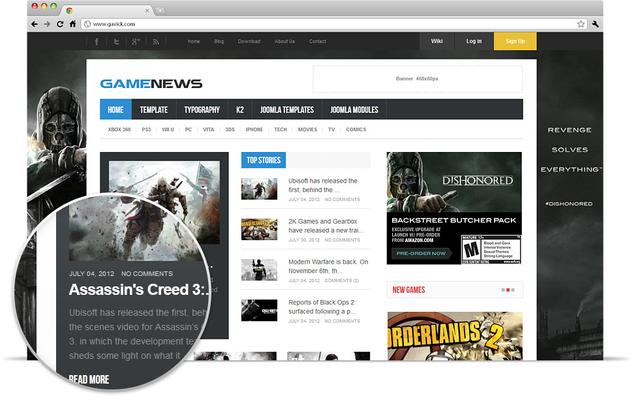Open the Ubisoft has released story thumbnail

pyautogui.click(x=259, y=189)
